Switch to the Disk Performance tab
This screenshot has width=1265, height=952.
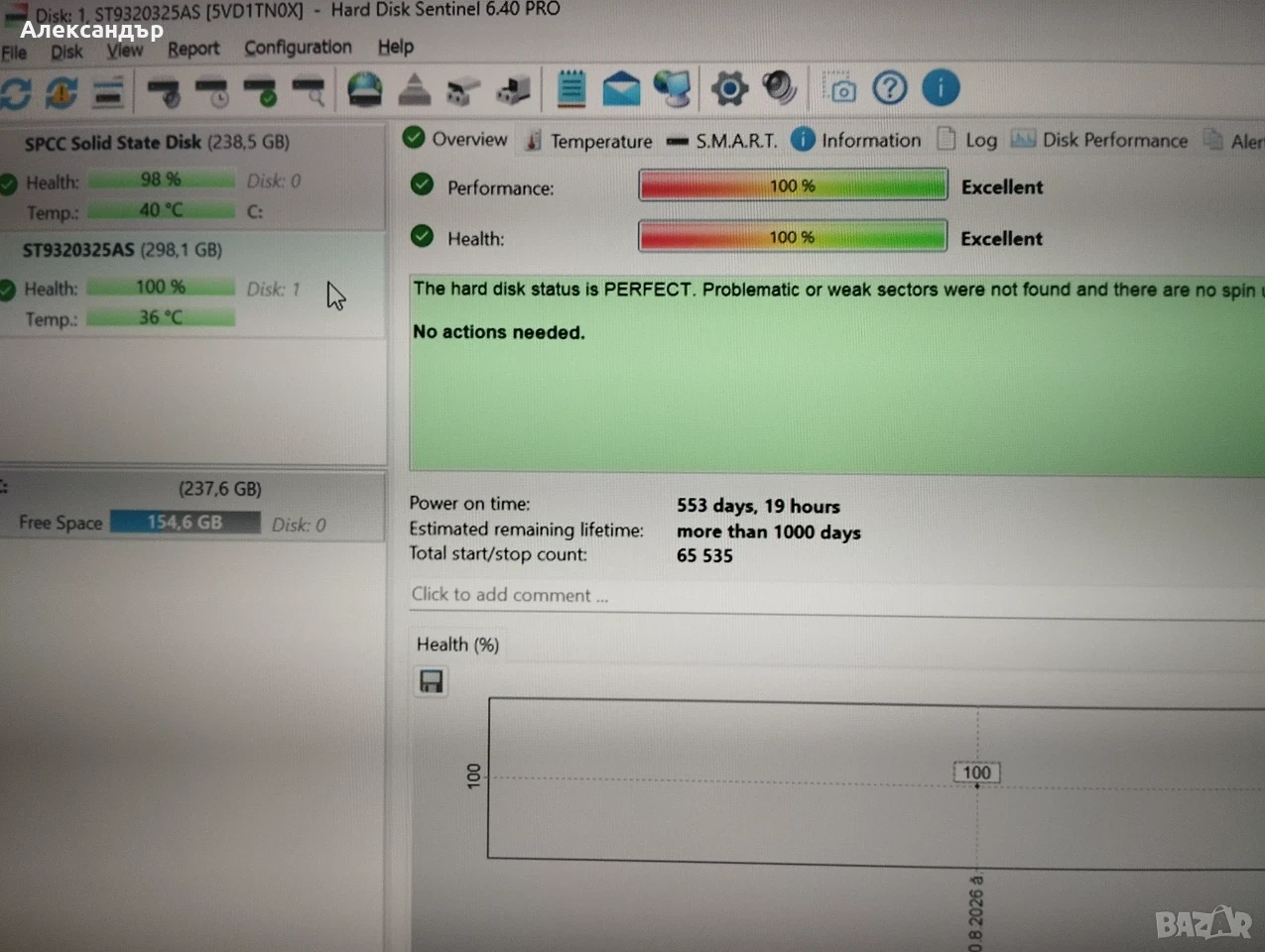pyautogui.click(x=1099, y=140)
